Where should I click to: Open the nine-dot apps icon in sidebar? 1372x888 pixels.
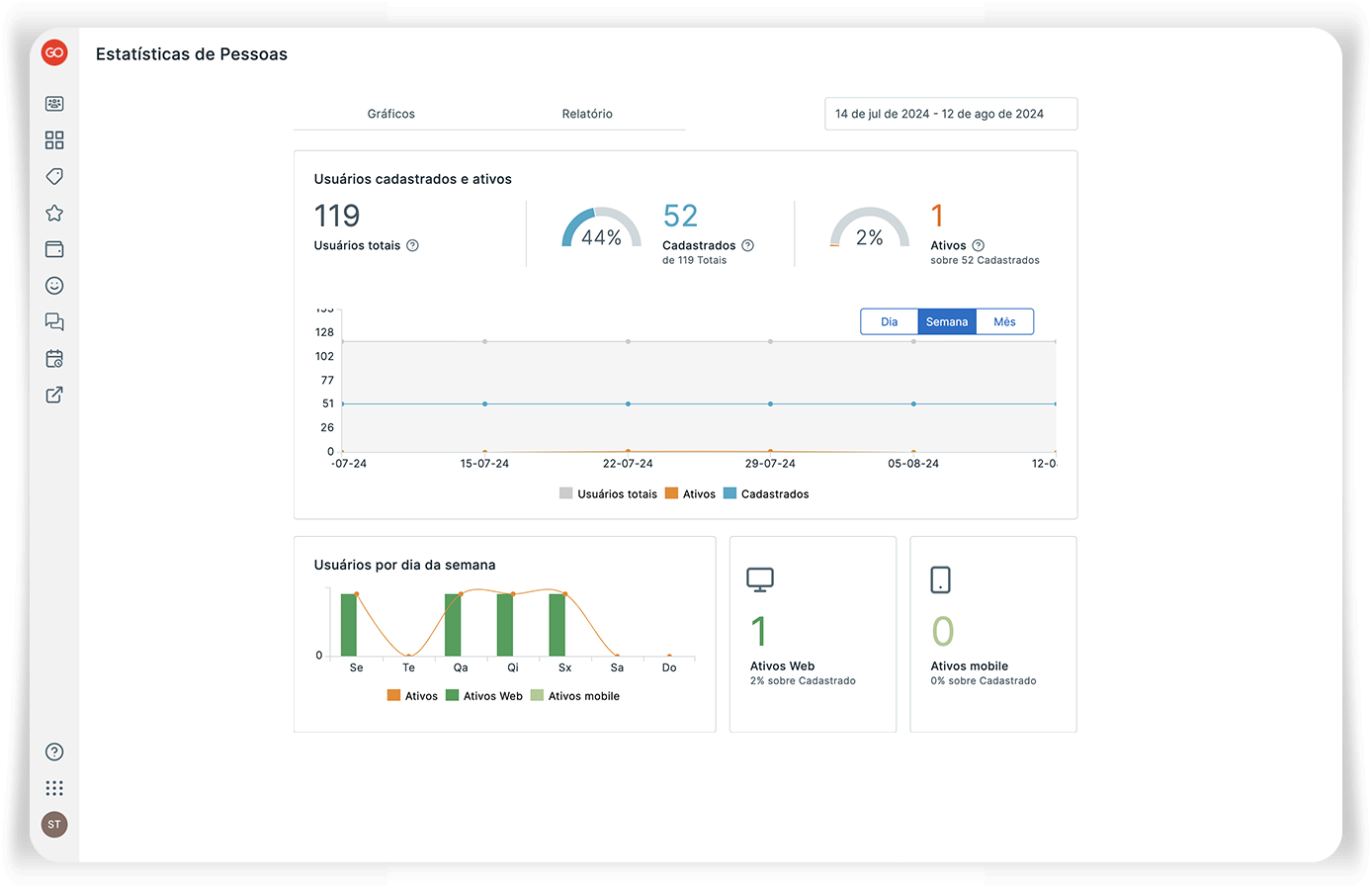click(54, 788)
